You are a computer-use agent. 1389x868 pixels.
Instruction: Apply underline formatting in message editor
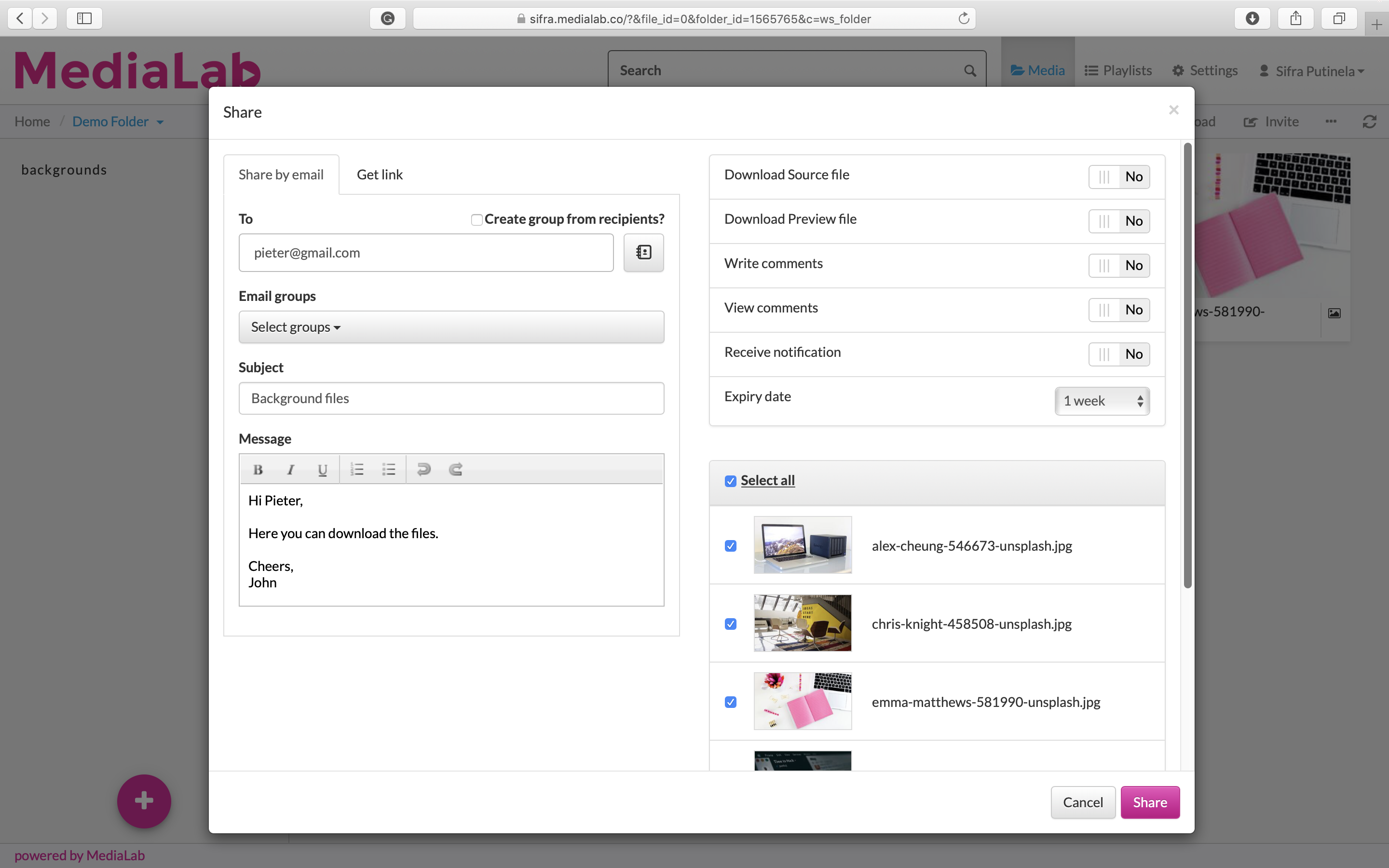[323, 470]
